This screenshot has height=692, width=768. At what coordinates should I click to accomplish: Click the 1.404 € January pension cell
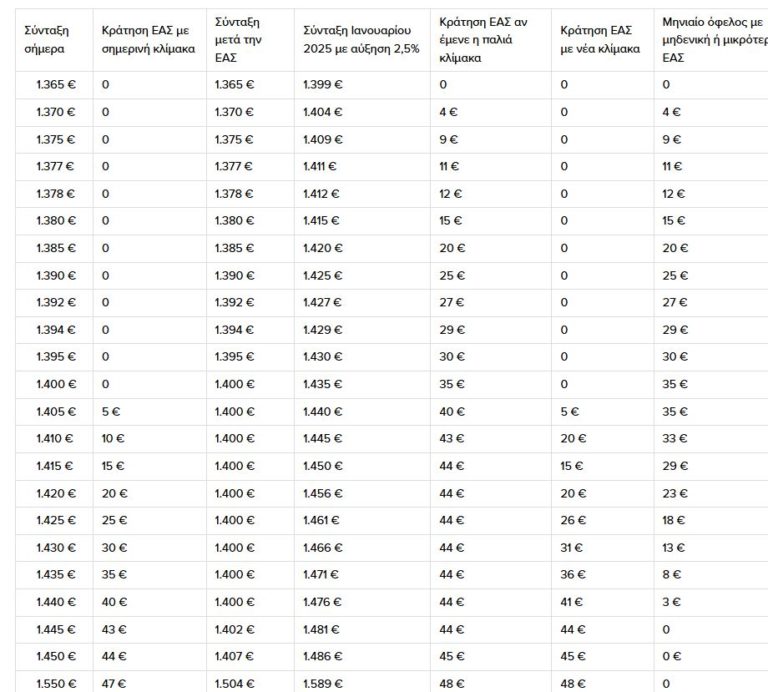click(322, 112)
